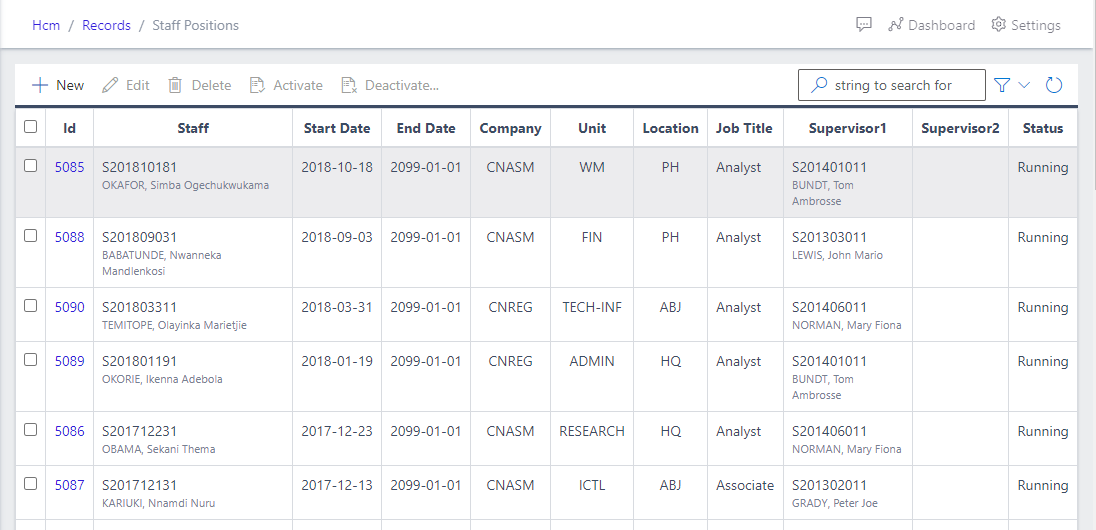
Task: Click unit cell ICTL
Action: pyautogui.click(x=592, y=485)
